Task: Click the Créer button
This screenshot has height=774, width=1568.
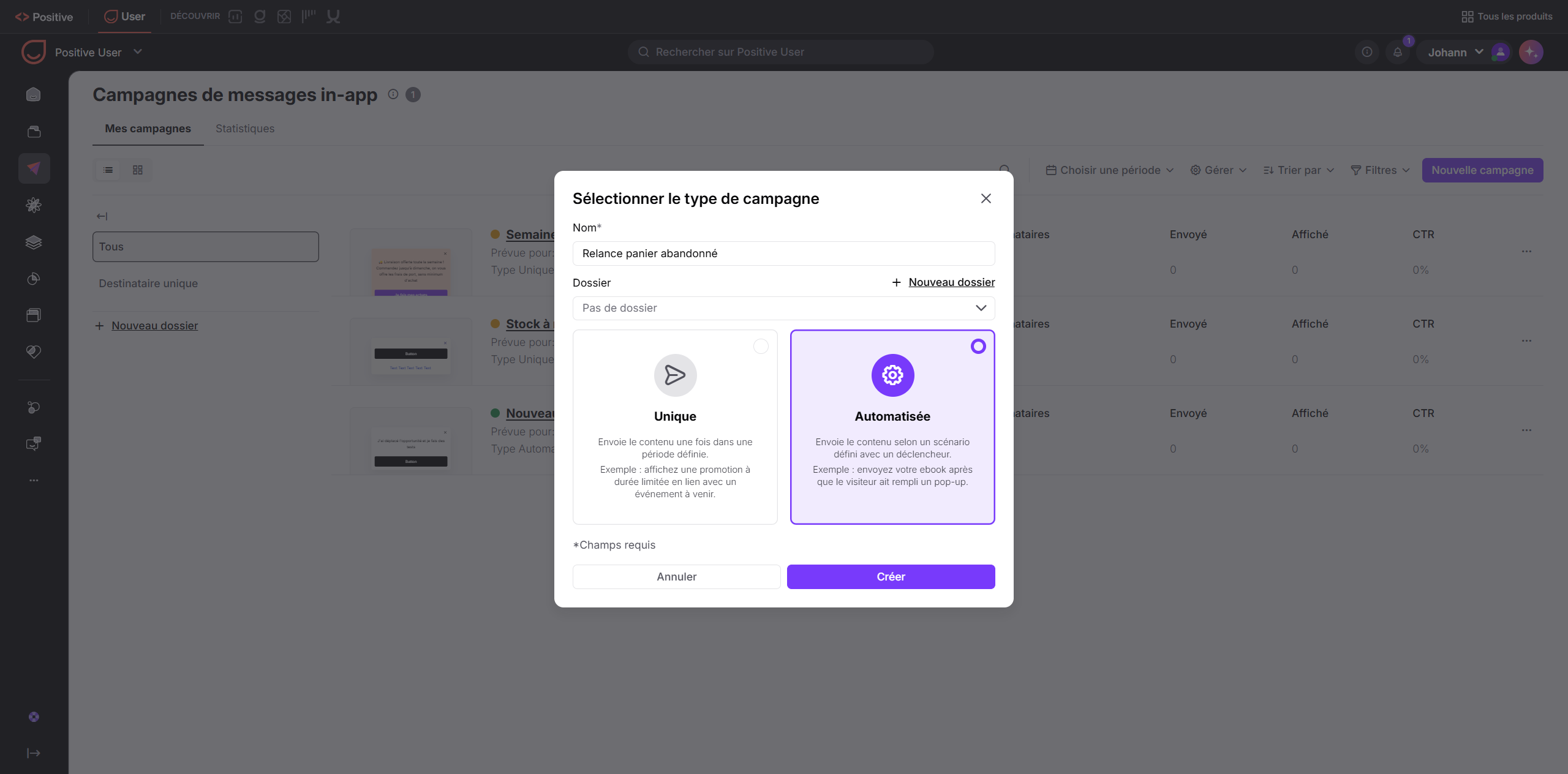Action: pyautogui.click(x=891, y=577)
